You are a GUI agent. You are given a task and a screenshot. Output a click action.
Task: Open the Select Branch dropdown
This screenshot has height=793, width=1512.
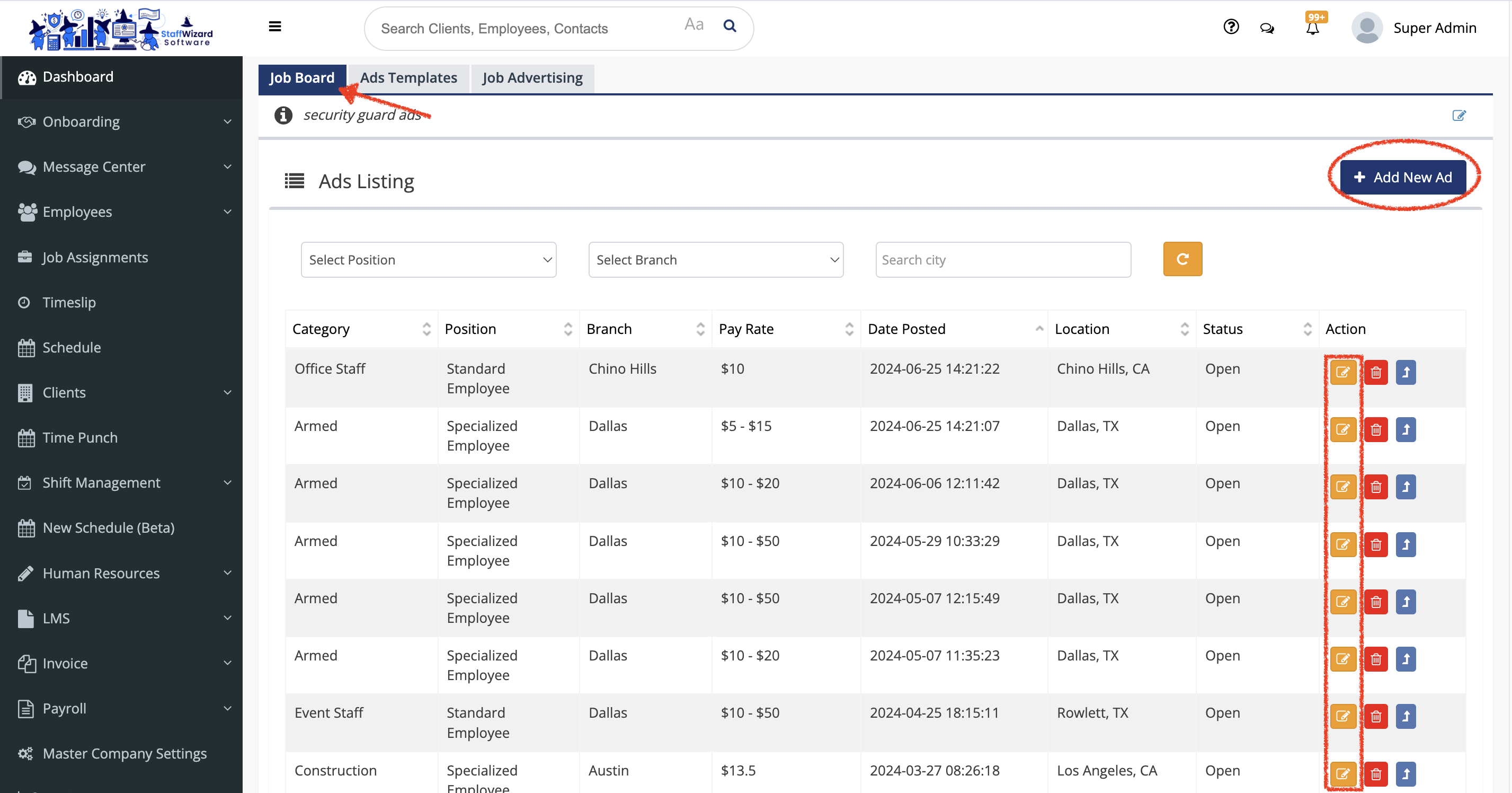pyautogui.click(x=716, y=260)
